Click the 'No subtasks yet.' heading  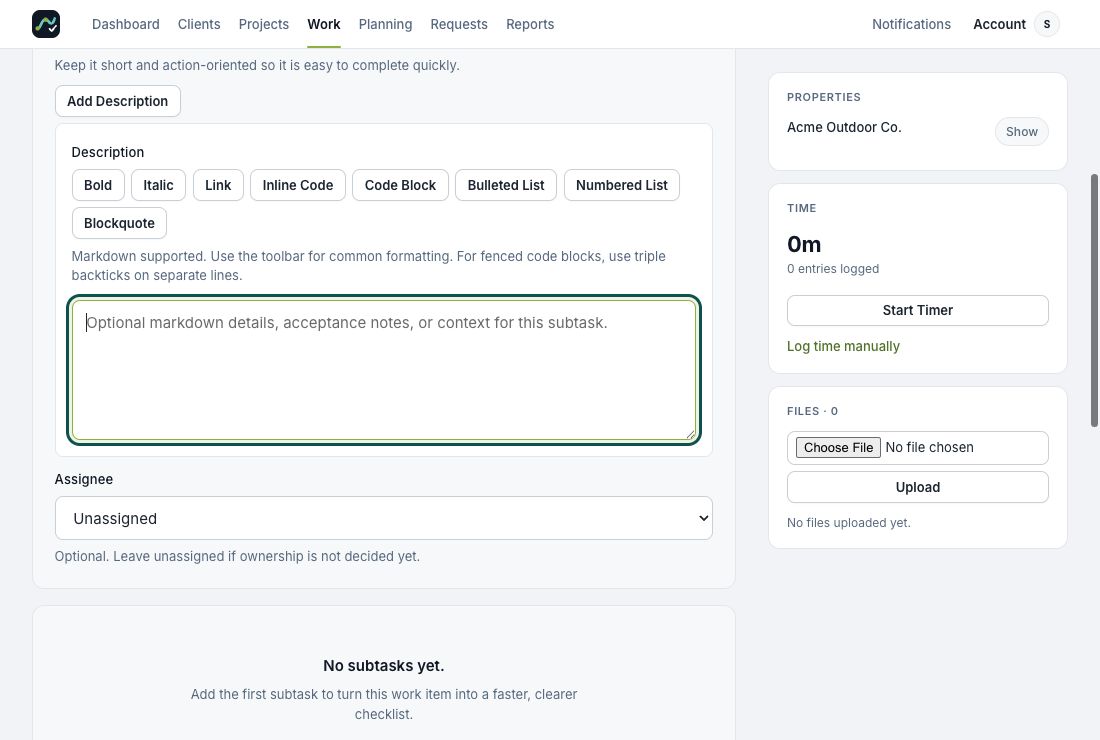tap(384, 666)
